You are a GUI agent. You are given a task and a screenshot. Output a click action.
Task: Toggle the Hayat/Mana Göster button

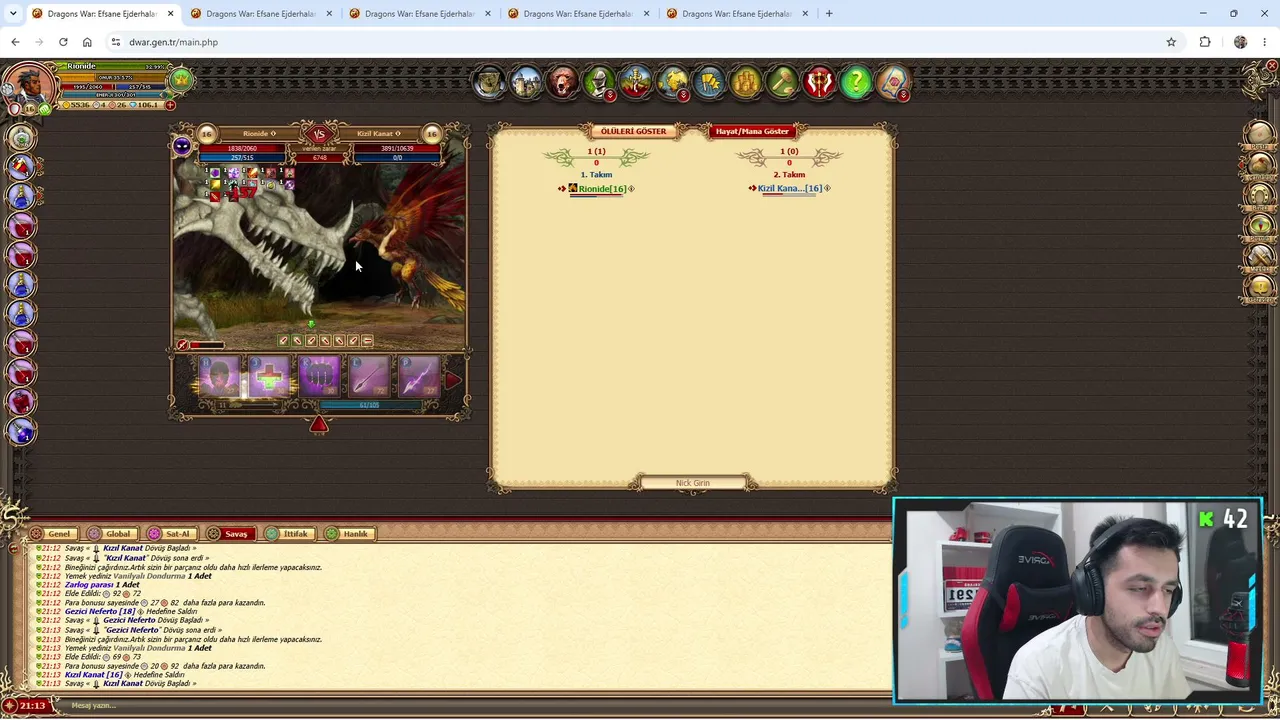tap(752, 131)
